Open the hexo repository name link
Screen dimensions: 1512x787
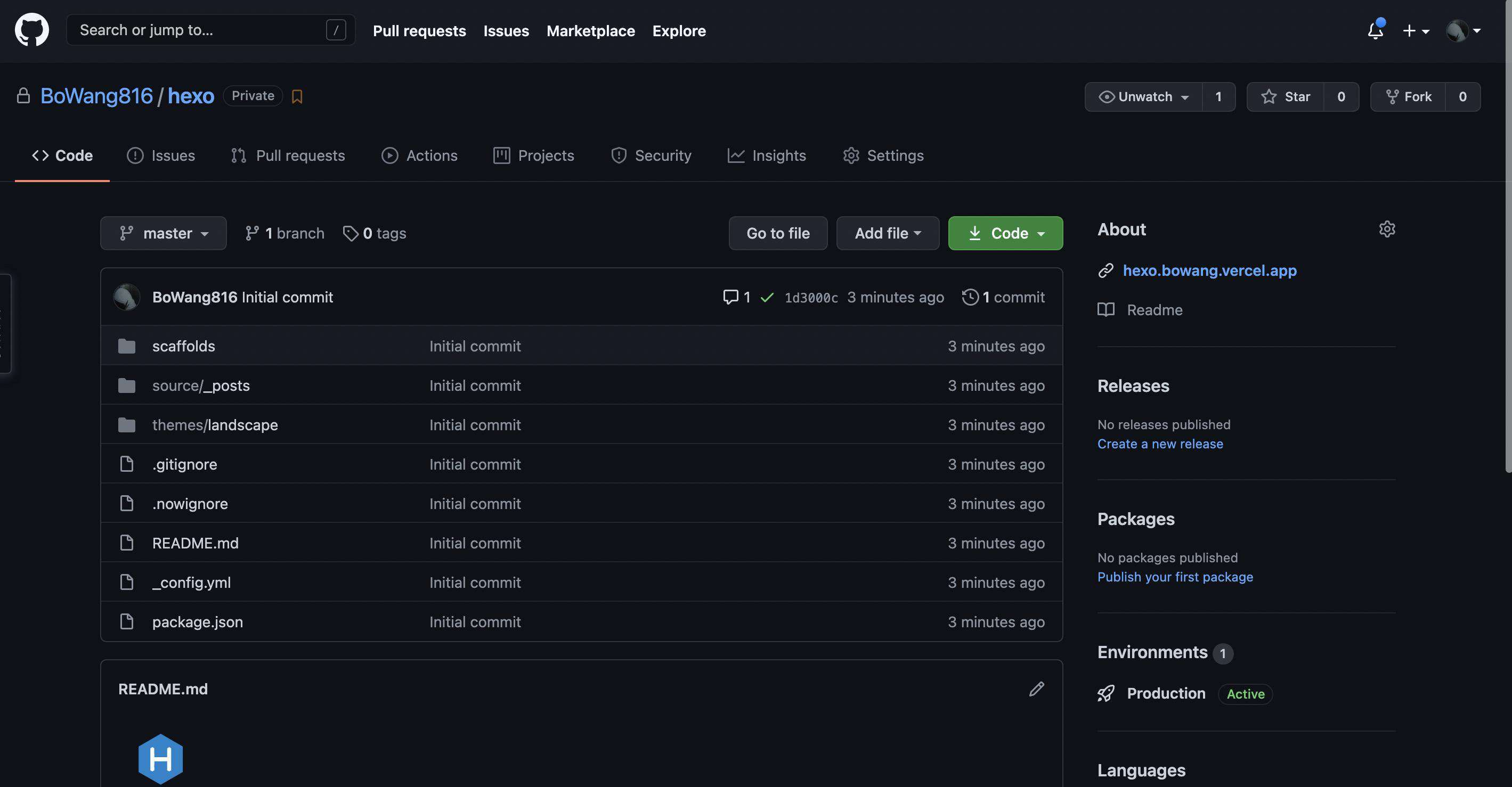coord(191,96)
